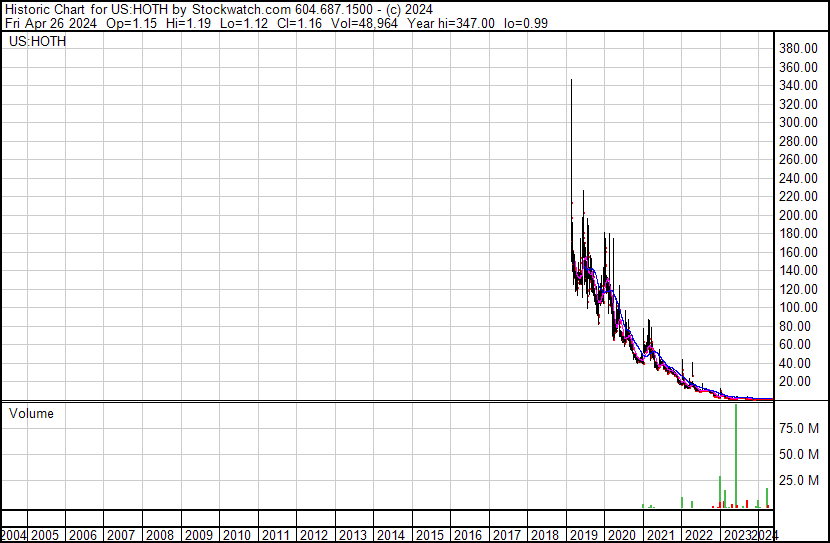Image resolution: width=830 pixels, height=543 pixels.
Task: Click the Vol=48,964 value in the header
Action: point(364,23)
